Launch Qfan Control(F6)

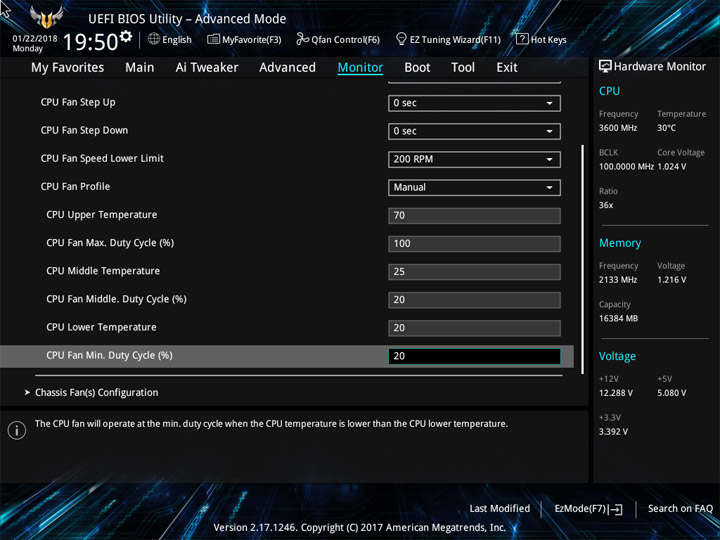pyautogui.click(x=338, y=39)
